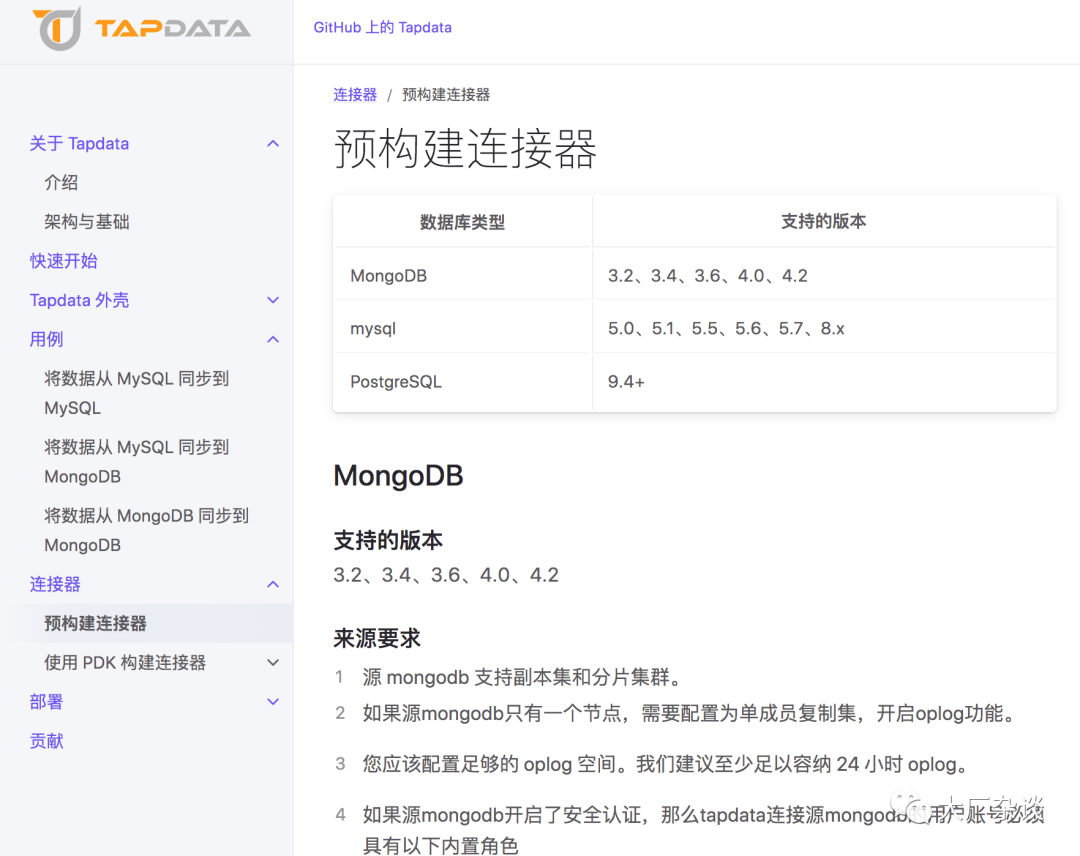Viewport: 1080px width, 856px height.
Task: Select 预构建连接器 in the sidebar
Action: (96, 623)
